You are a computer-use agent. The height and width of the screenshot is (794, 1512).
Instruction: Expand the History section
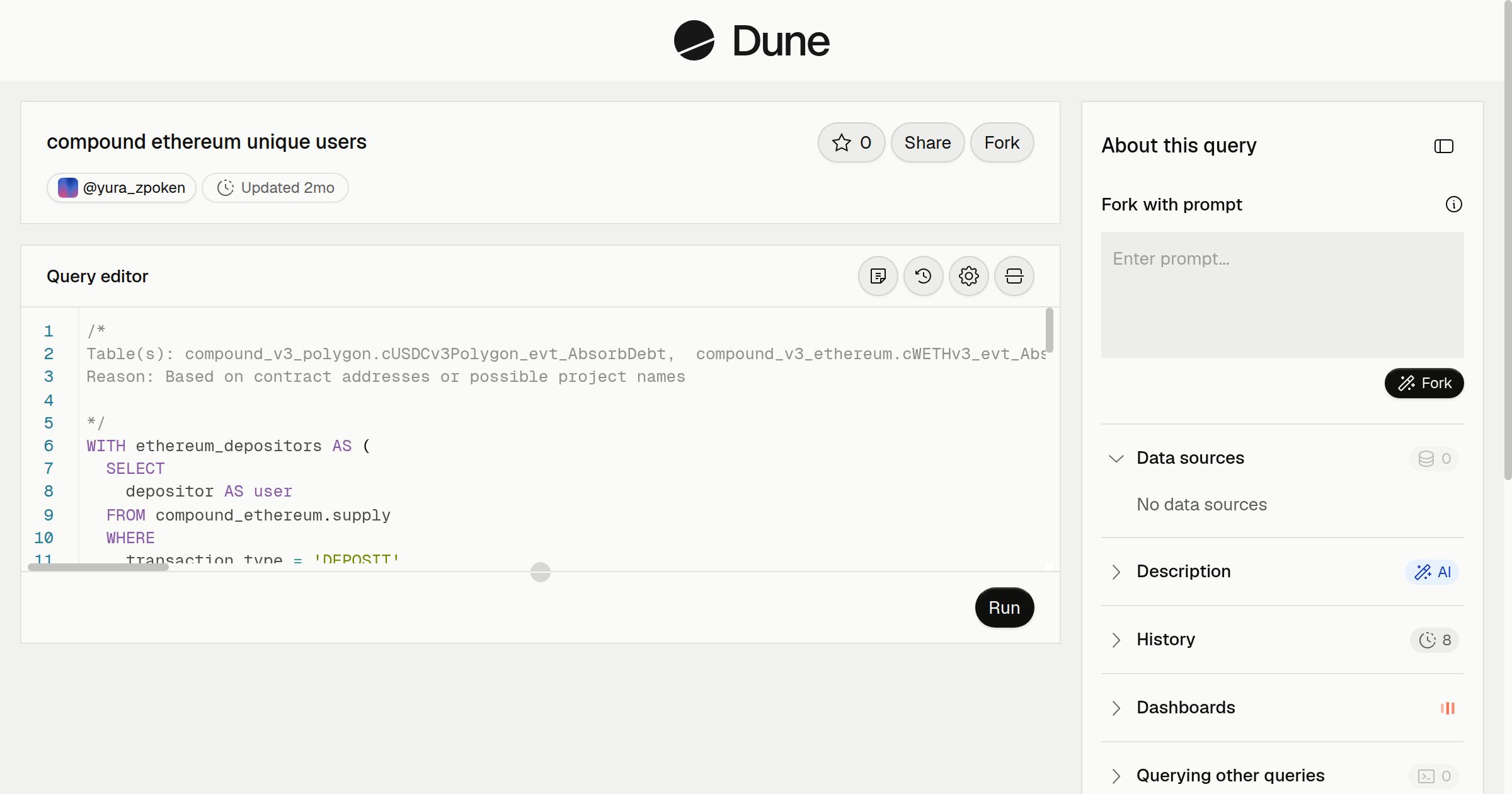[x=1116, y=640]
